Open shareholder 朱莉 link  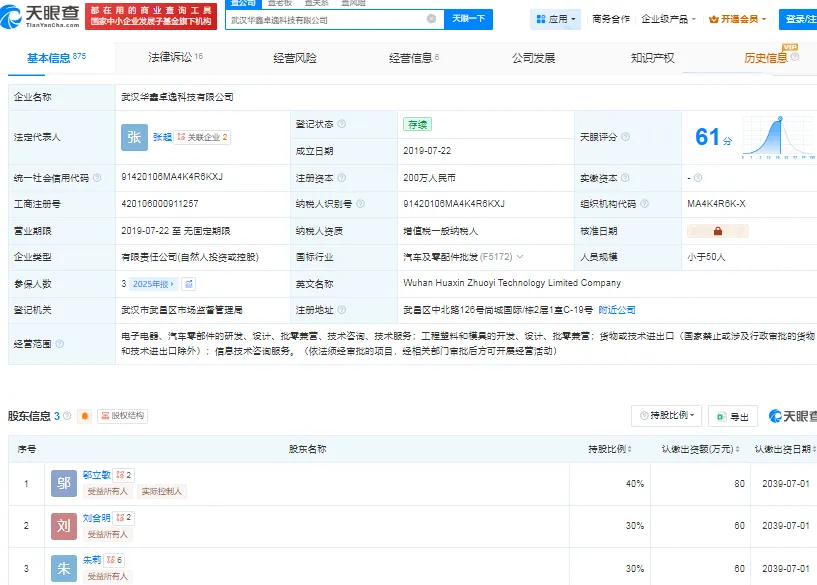(92, 560)
